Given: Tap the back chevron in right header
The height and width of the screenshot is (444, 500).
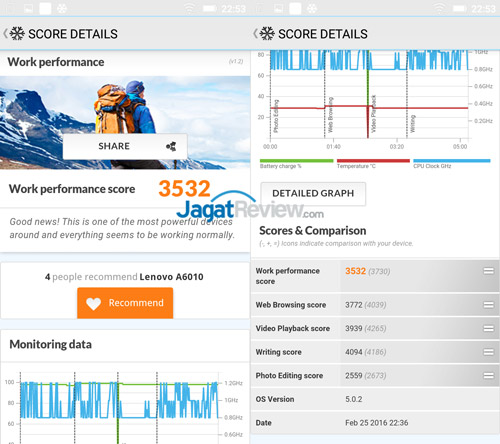Looking at the screenshot, I should pos(255,34).
